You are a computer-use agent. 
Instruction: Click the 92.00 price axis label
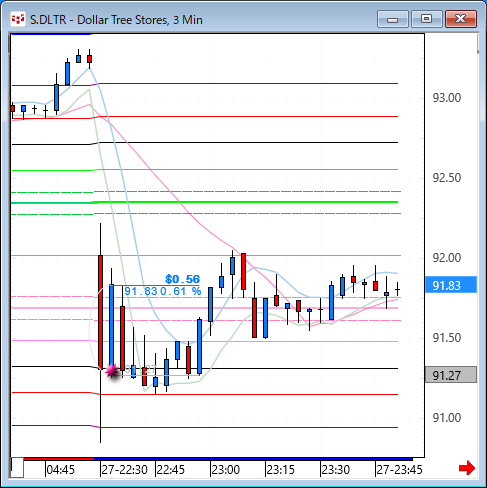447,258
